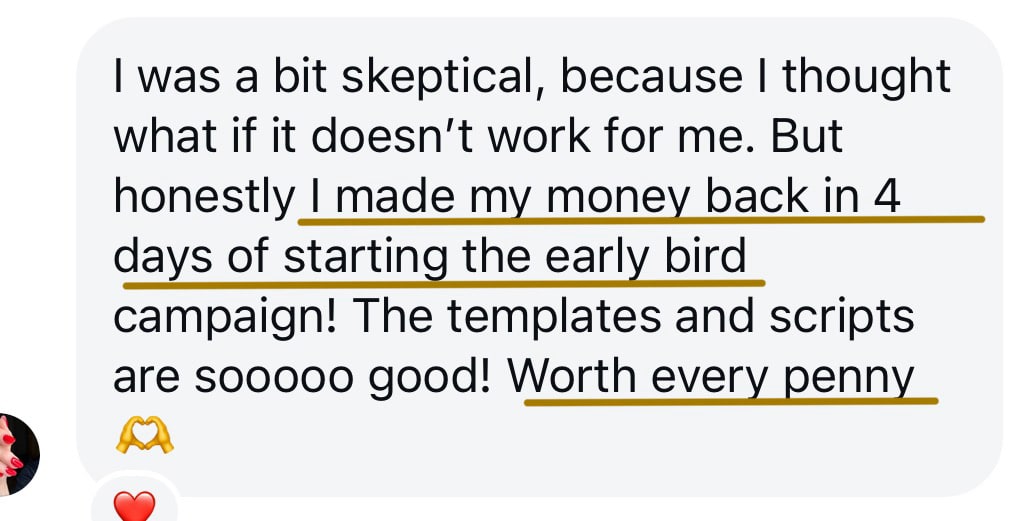
Task: Open the sender's profile picture avatar
Action: [x=18, y=455]
